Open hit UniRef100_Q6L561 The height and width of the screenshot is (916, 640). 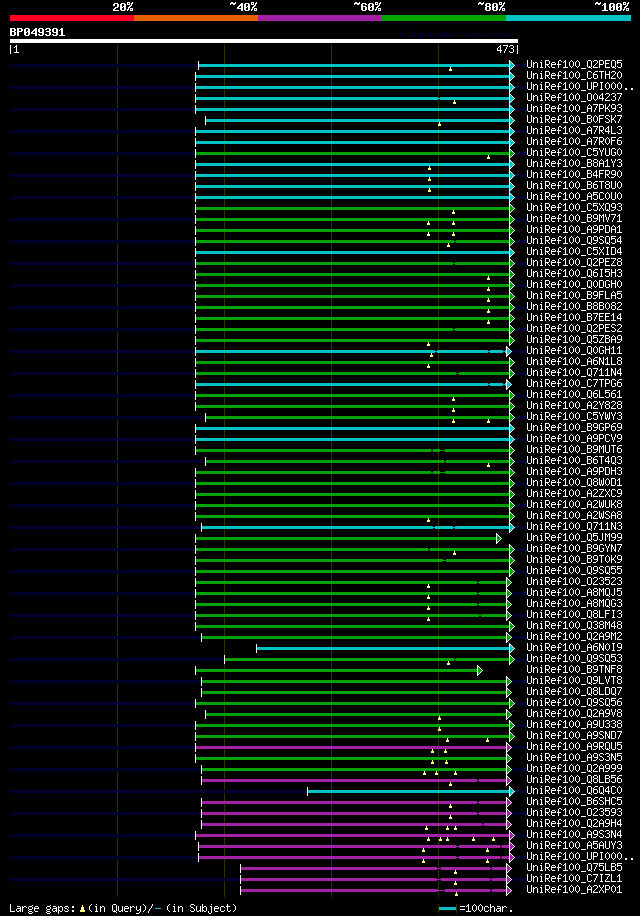[x=574, y=394]
